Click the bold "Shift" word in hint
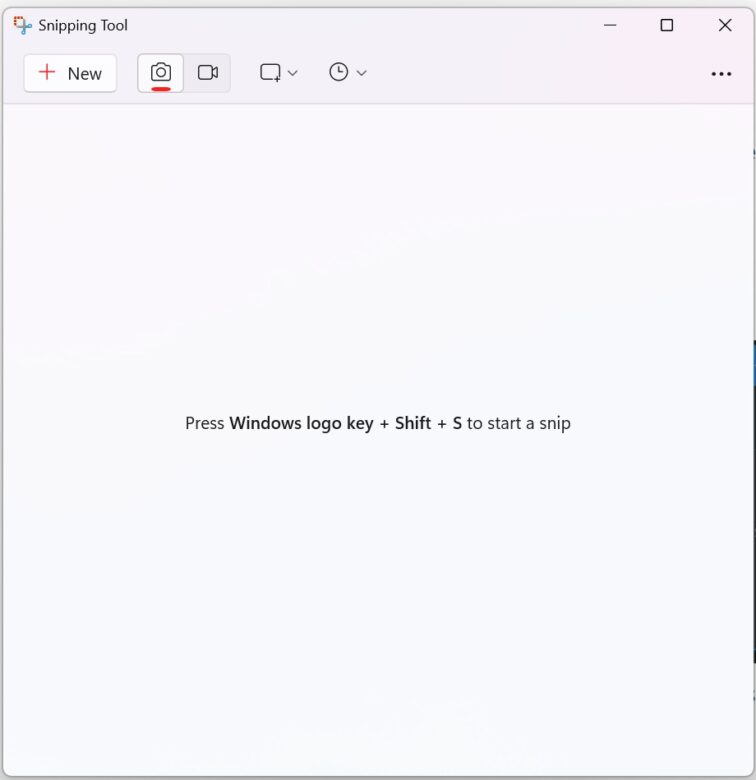This screenshot has height=780, width=756. [x=413, y=423]
